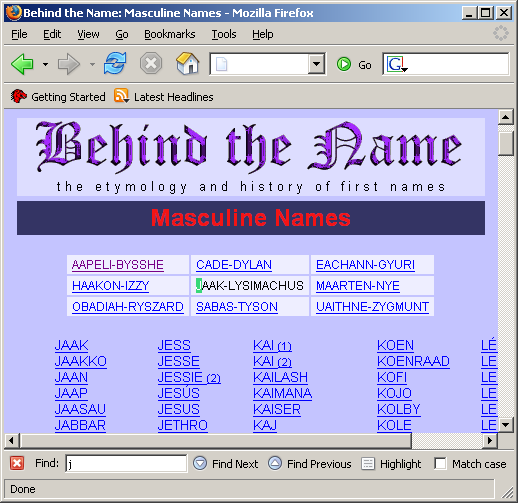
Task: Click the vertical scrollbar up arrow
Action: coord(506,117)
